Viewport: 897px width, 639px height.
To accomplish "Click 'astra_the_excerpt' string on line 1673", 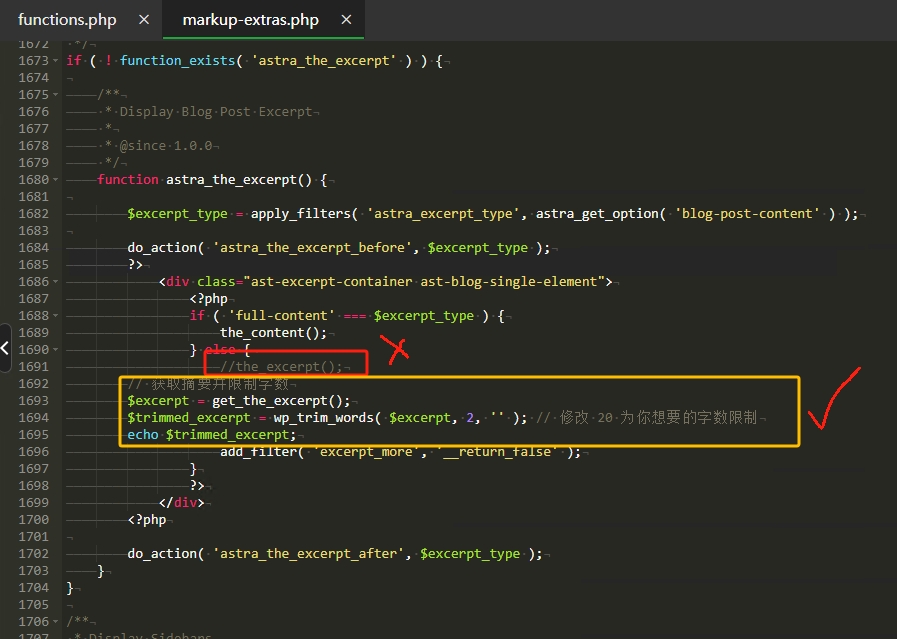I will [324, 61].
